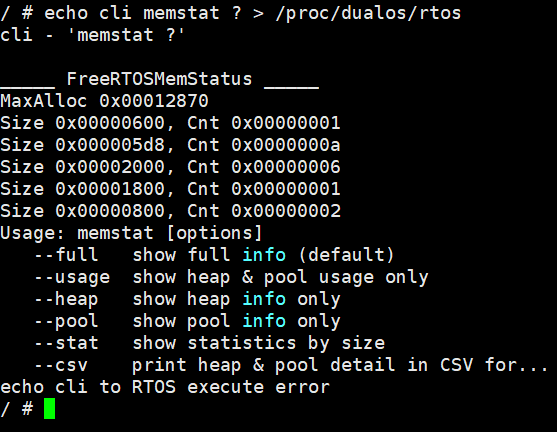The image size is (557, 432).
Task: Click the Cnt 0x0000000a value
Action: 264,145
